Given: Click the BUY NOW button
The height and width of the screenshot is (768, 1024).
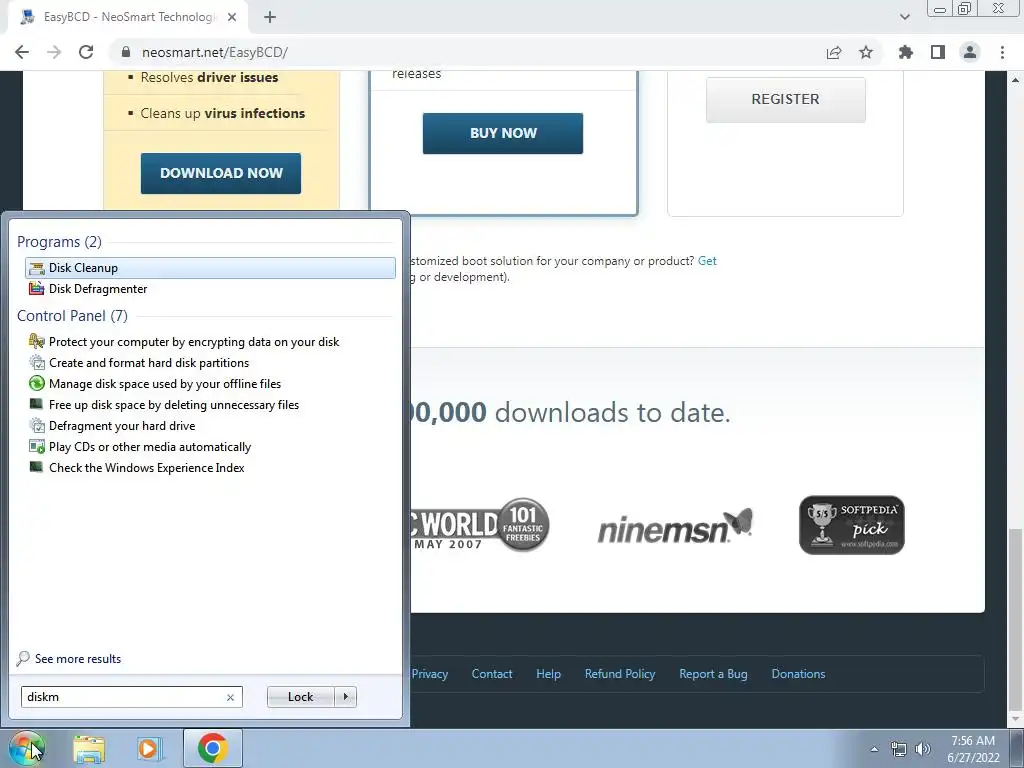Looking at the screenshot, I should click(x=503, y=133).
